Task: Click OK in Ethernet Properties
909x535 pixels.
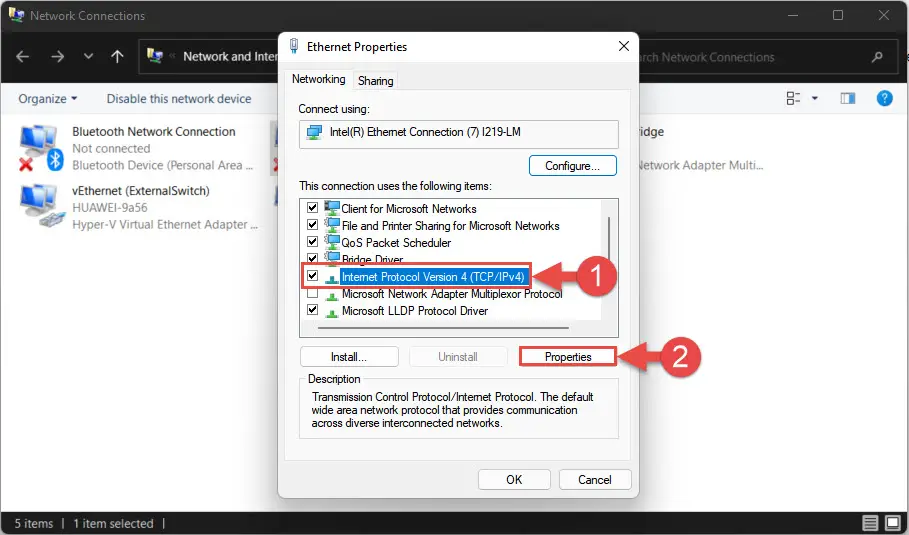Action: (514, 479)
